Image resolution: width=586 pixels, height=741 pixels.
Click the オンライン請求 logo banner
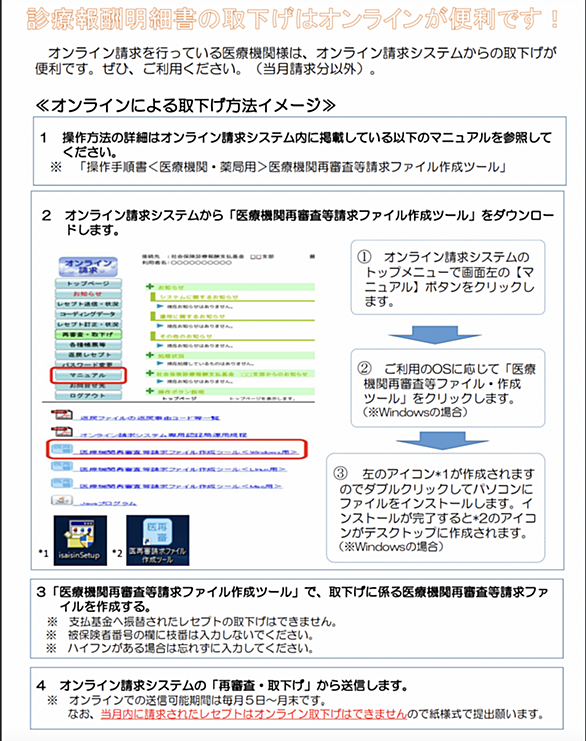tap(88, 267)
